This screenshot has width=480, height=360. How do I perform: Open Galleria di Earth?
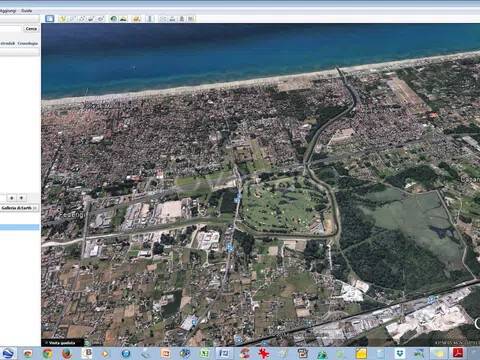18,208
